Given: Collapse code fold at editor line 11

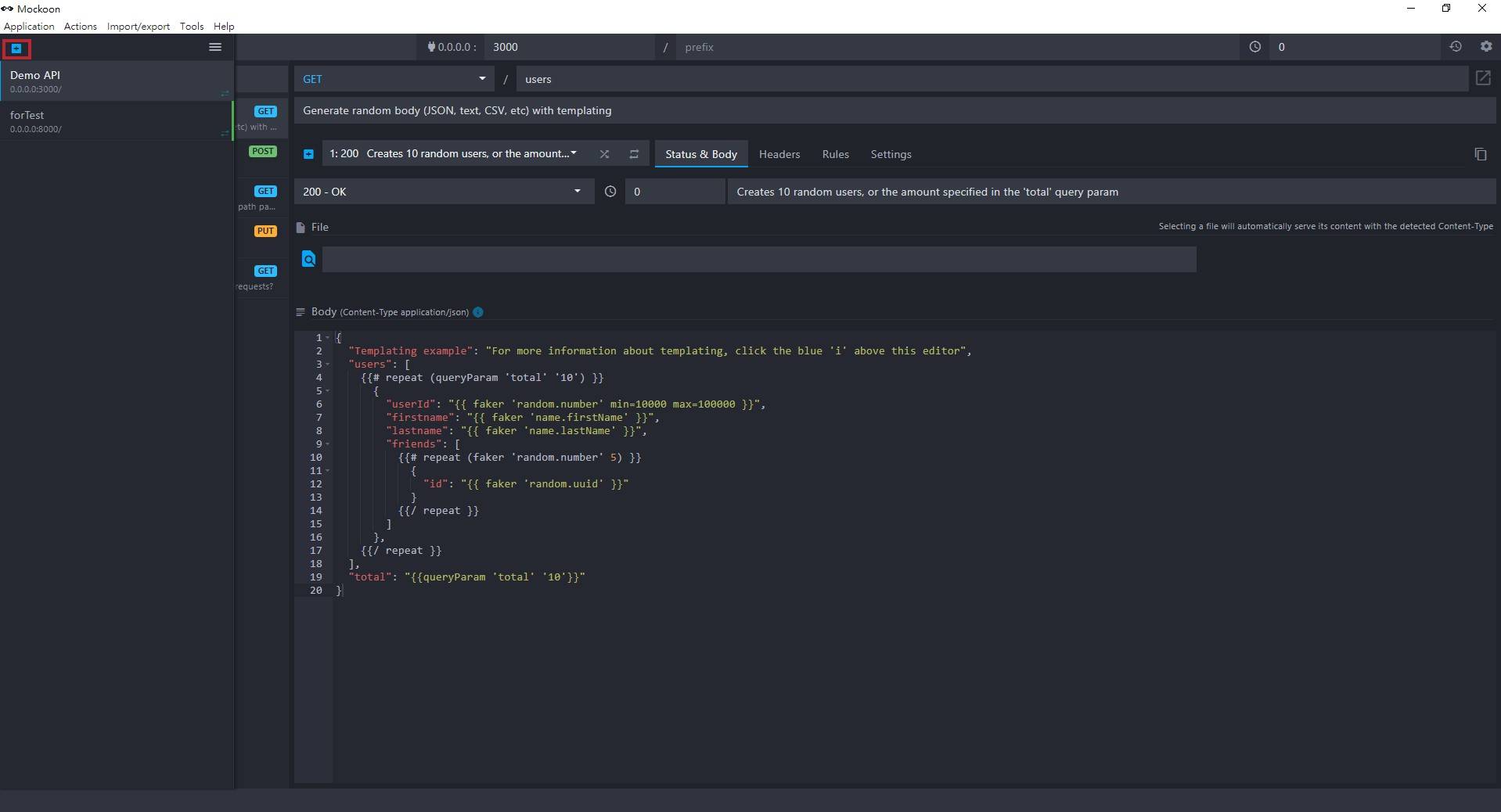Looking at the screenshot, I should [328, 471].
